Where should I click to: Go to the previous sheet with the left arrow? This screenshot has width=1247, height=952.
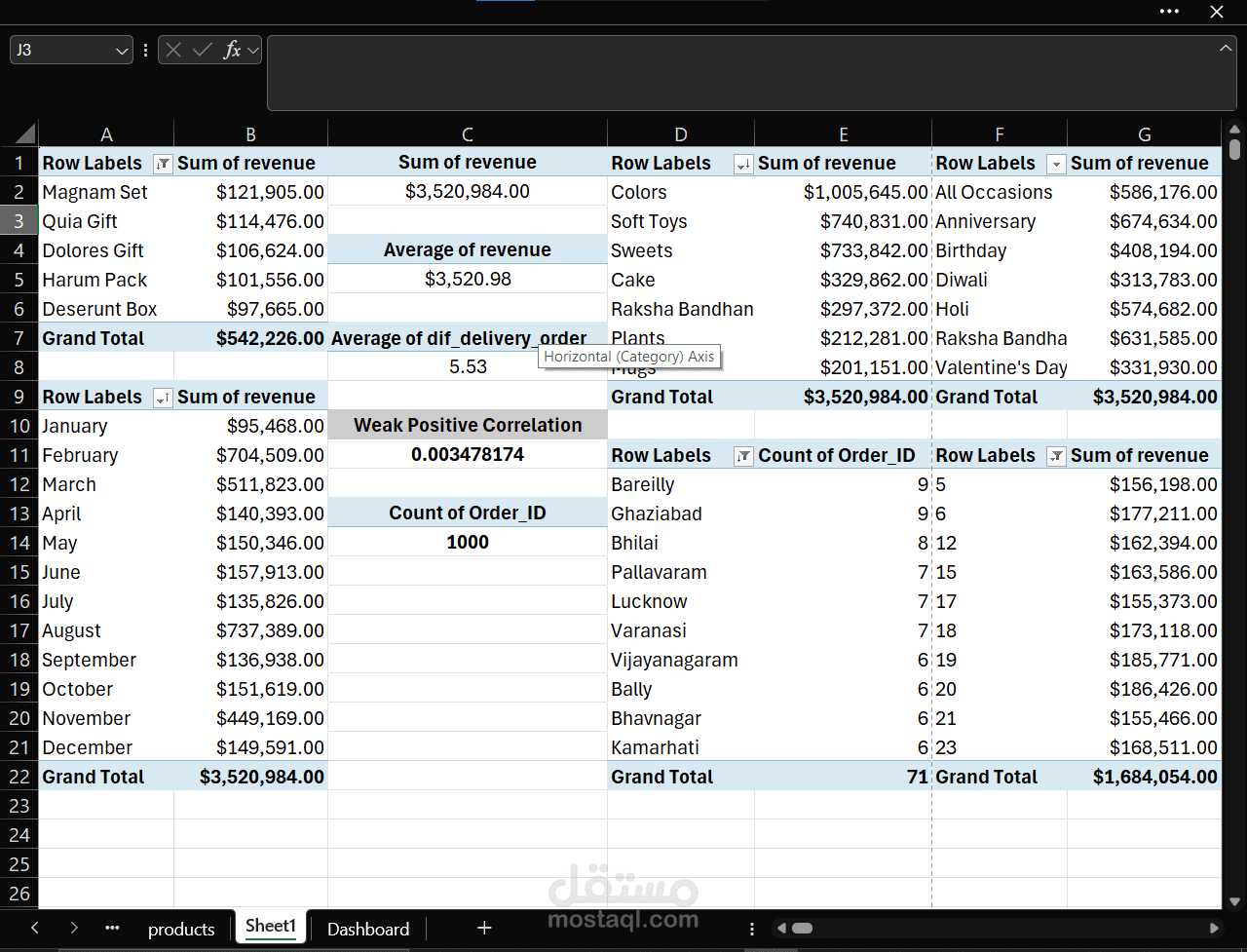tap(35, 928)
